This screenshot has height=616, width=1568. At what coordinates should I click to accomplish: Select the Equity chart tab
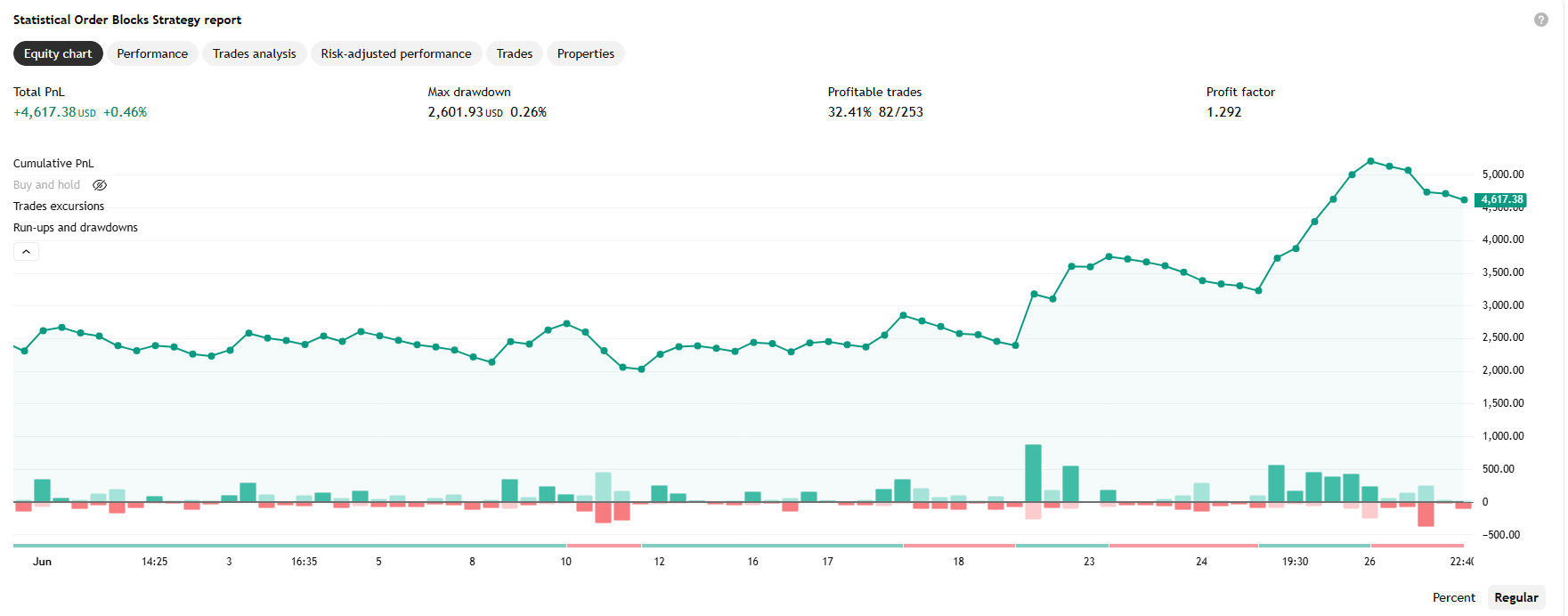58,53
